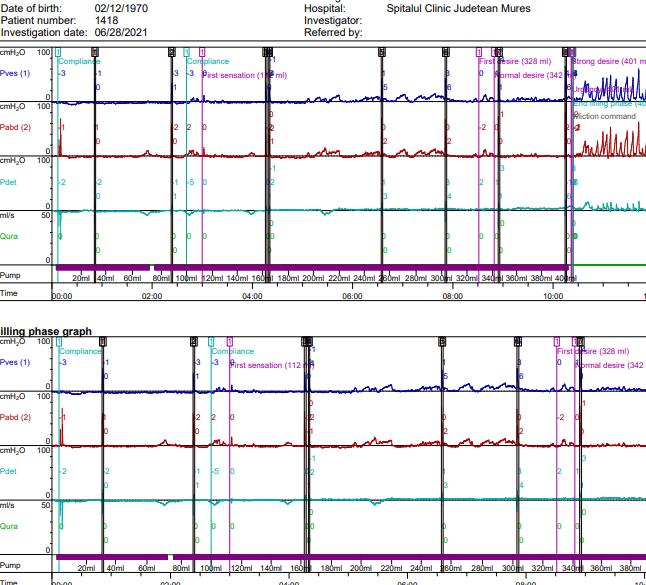Click Compliance label near start of filling phase graph
The image size is (646, 585).
(x=80, y=351)
